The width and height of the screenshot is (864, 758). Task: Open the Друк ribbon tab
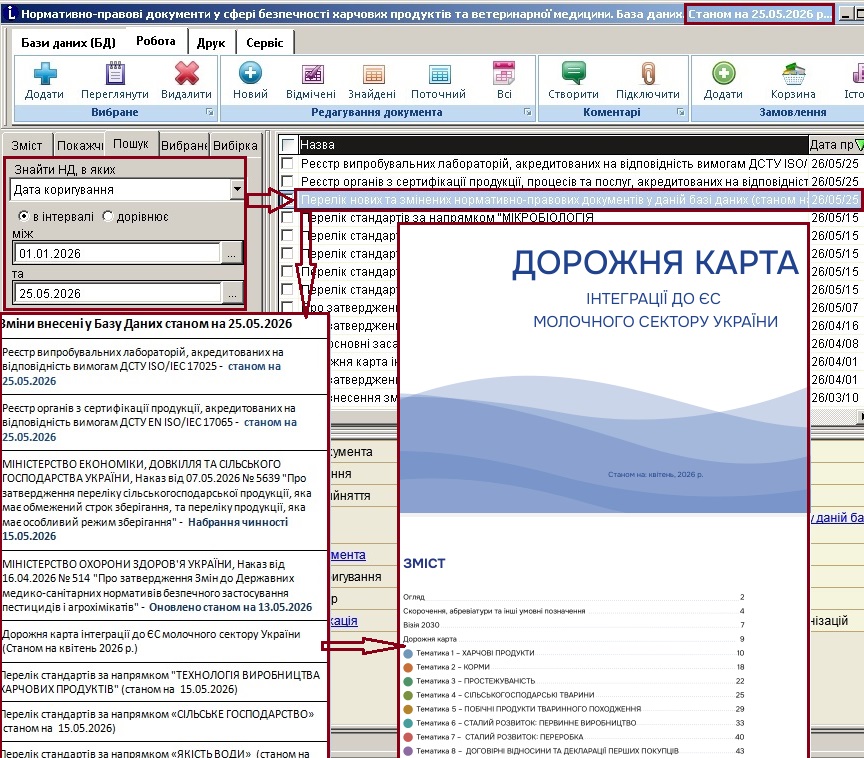point(211,42)
